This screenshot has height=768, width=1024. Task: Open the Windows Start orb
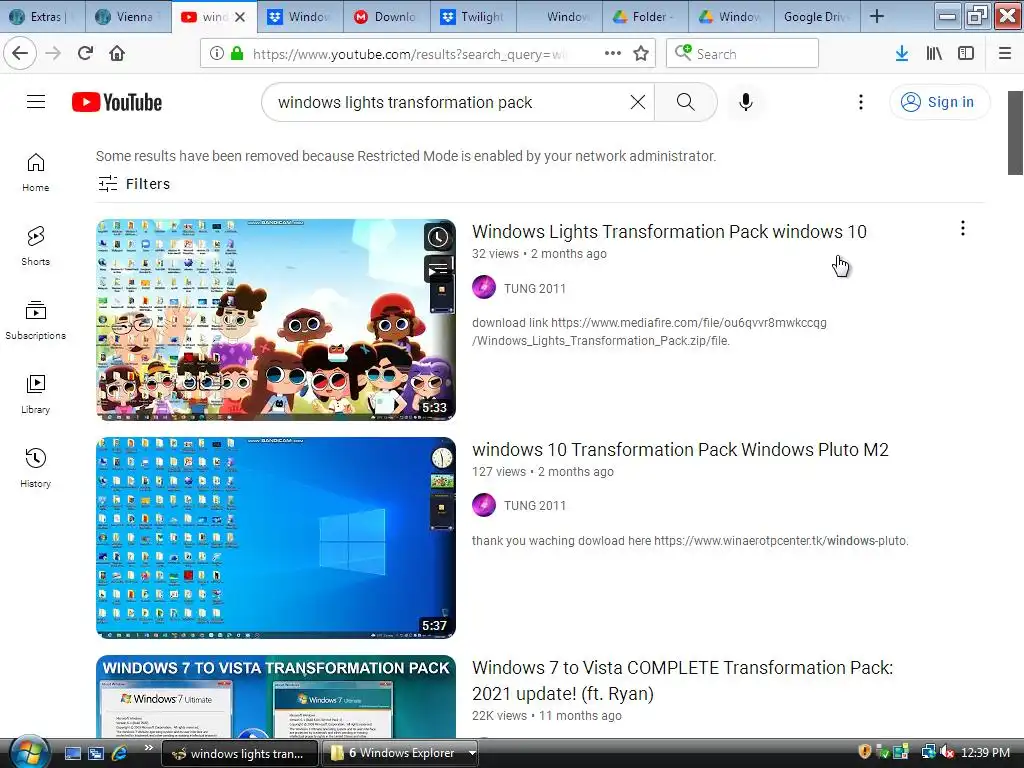tap(29, 752)
